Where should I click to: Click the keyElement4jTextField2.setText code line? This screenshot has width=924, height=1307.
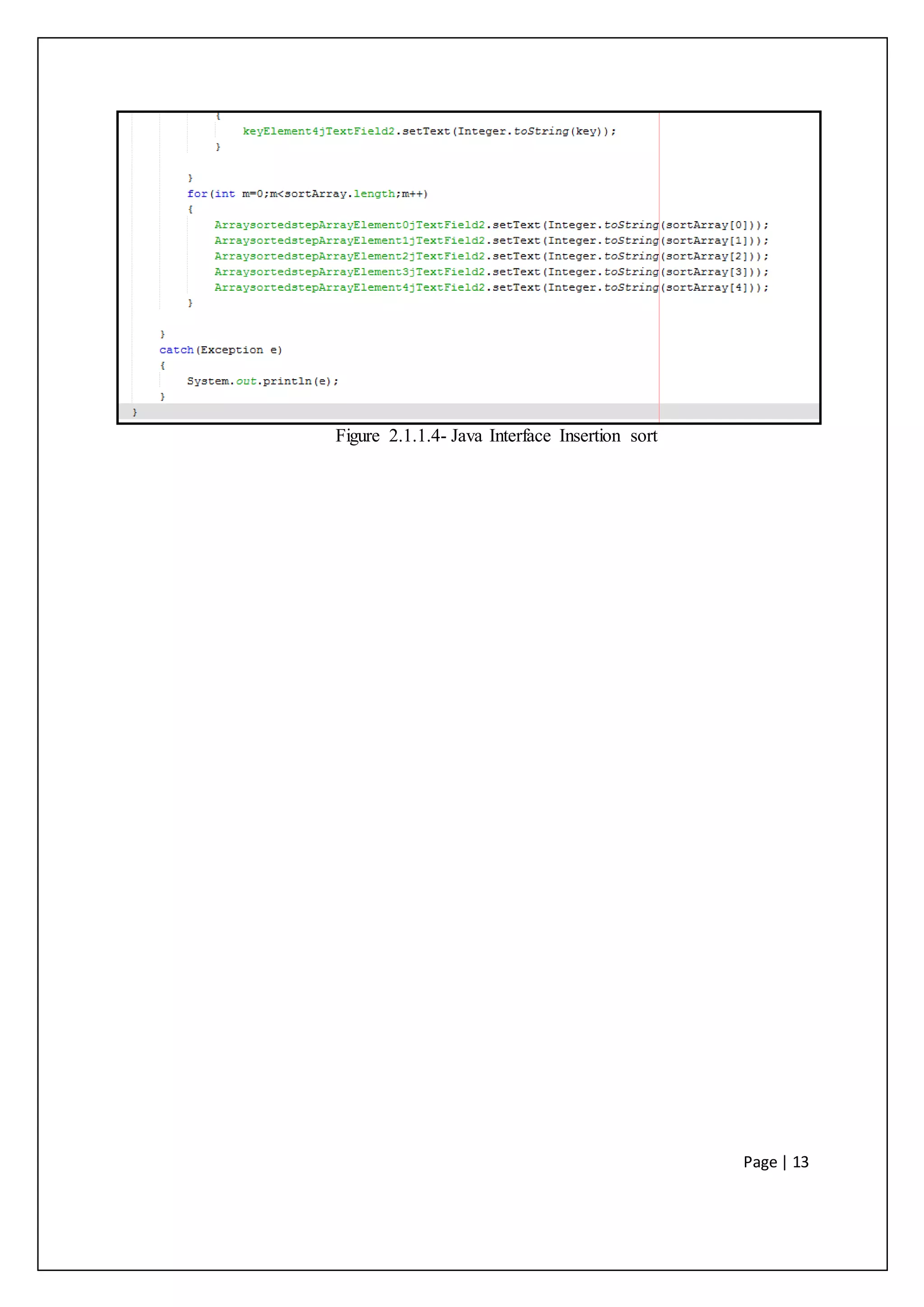pyautogui.click(x=429, y=131)
